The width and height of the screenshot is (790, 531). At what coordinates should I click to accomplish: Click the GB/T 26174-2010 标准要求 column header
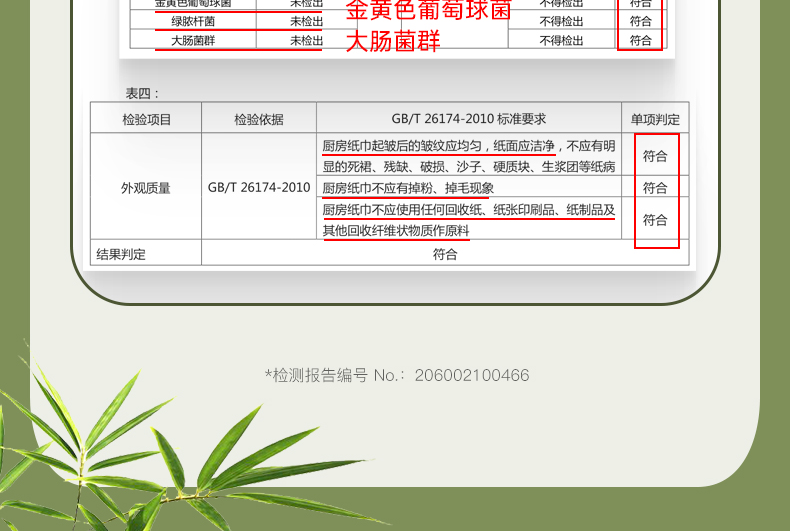(x=468, y=119)
